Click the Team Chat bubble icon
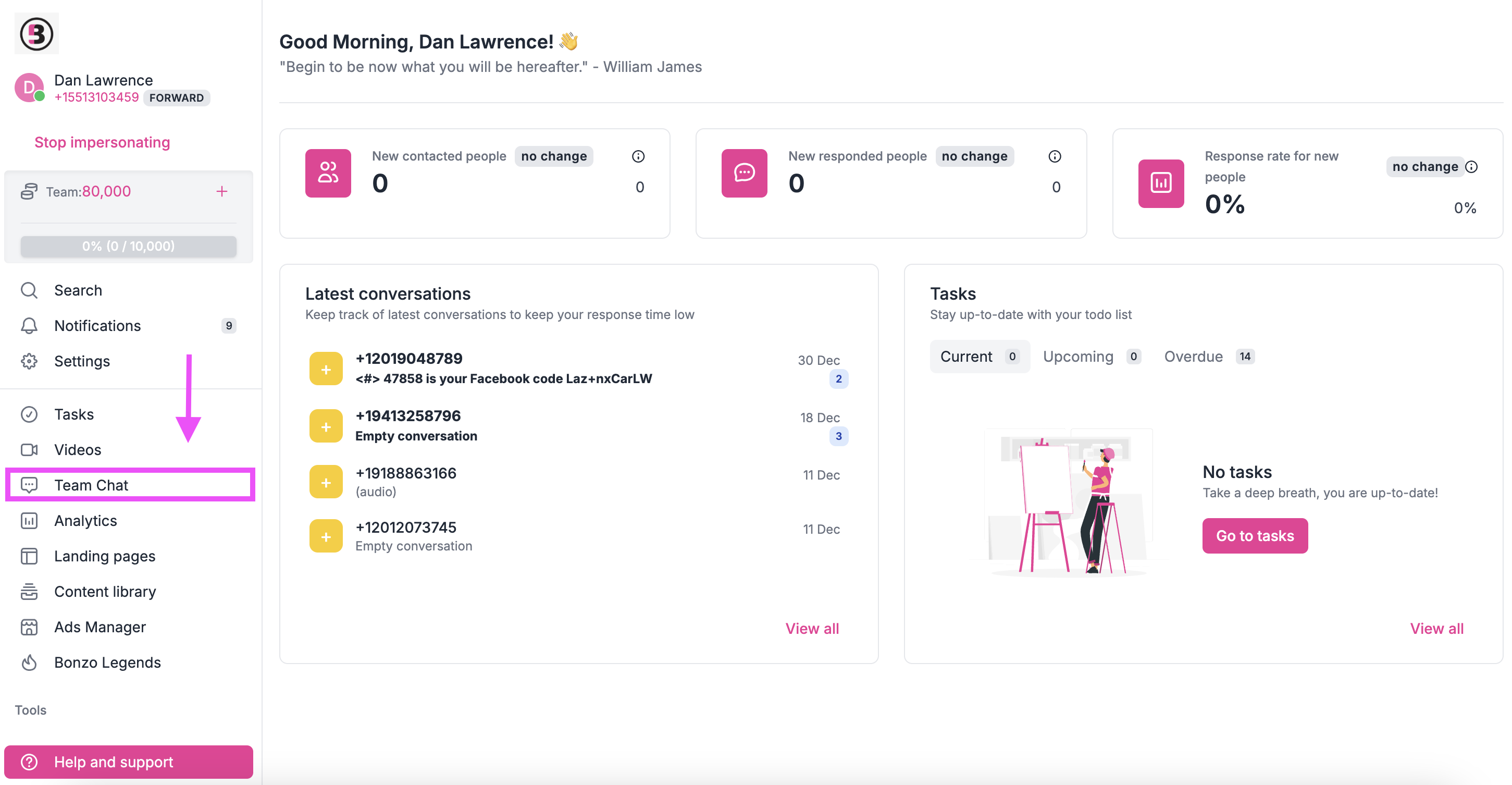The height and width of the screenshot is (785, 1512). point(29,485)
